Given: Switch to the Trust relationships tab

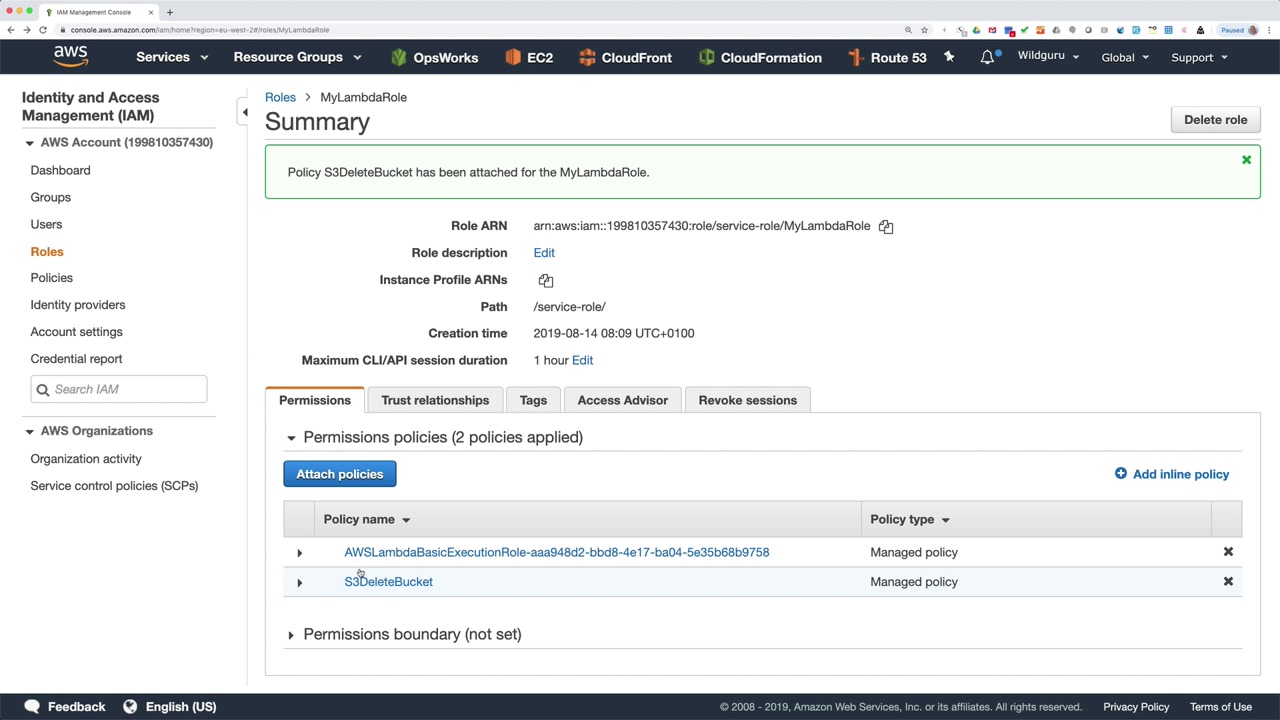Looking at the screenshot, I should pos(435,400).
